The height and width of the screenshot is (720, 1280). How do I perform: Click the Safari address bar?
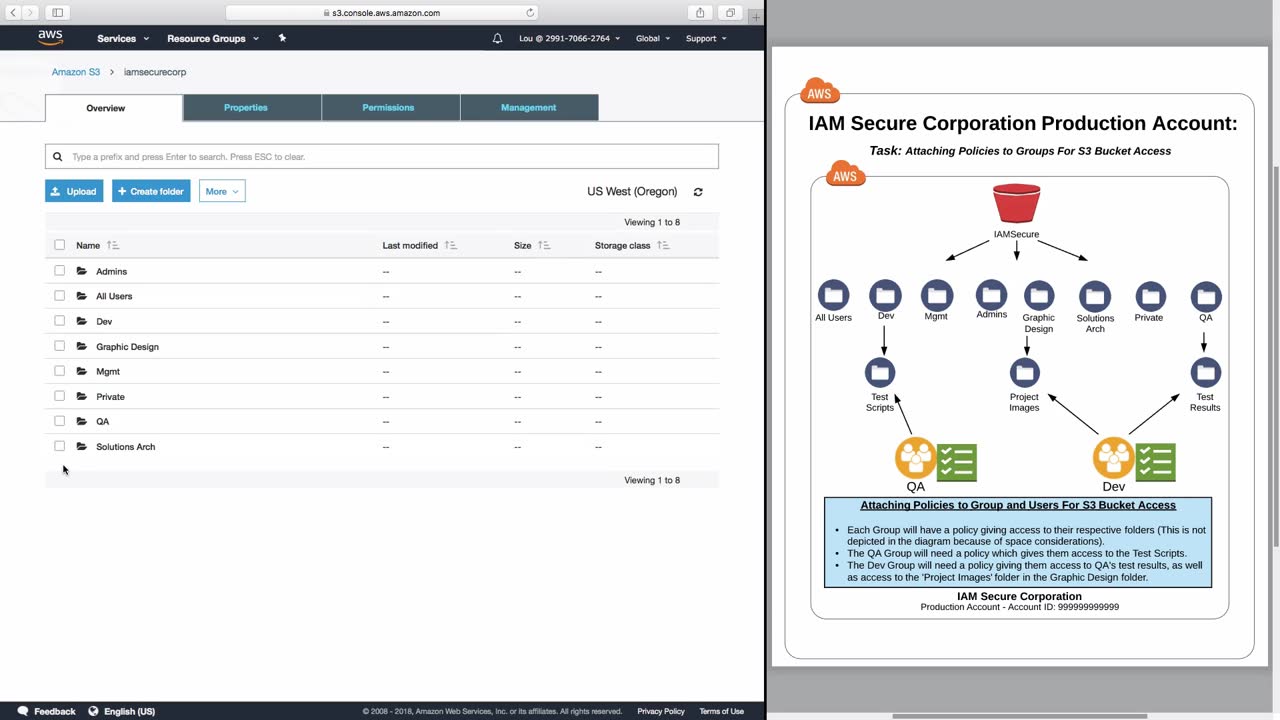382,13
